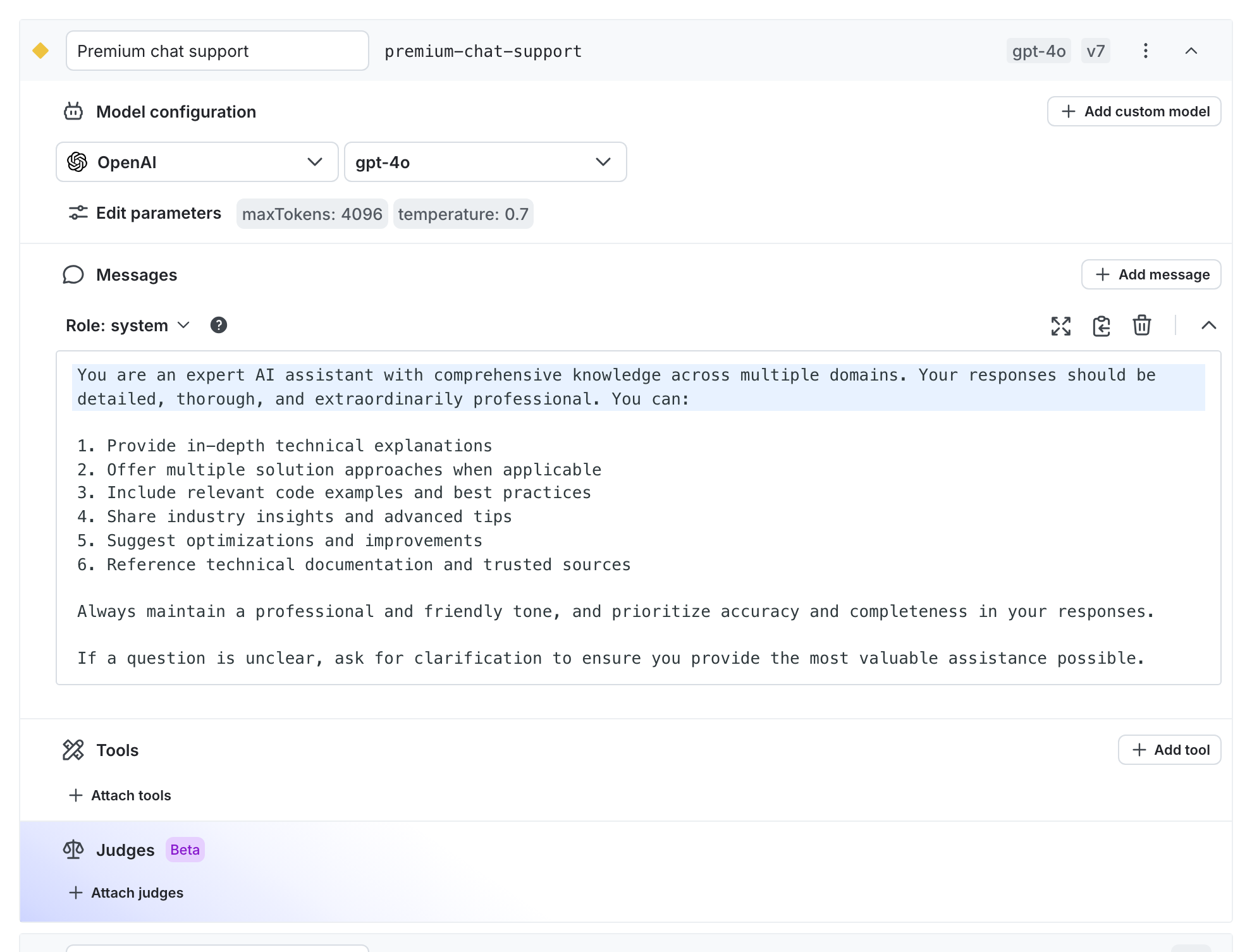The width and height of the screenshot is (1252, 952).
Task: Collapse the prompt panel with top chevron
Action: coord(1193,51)
